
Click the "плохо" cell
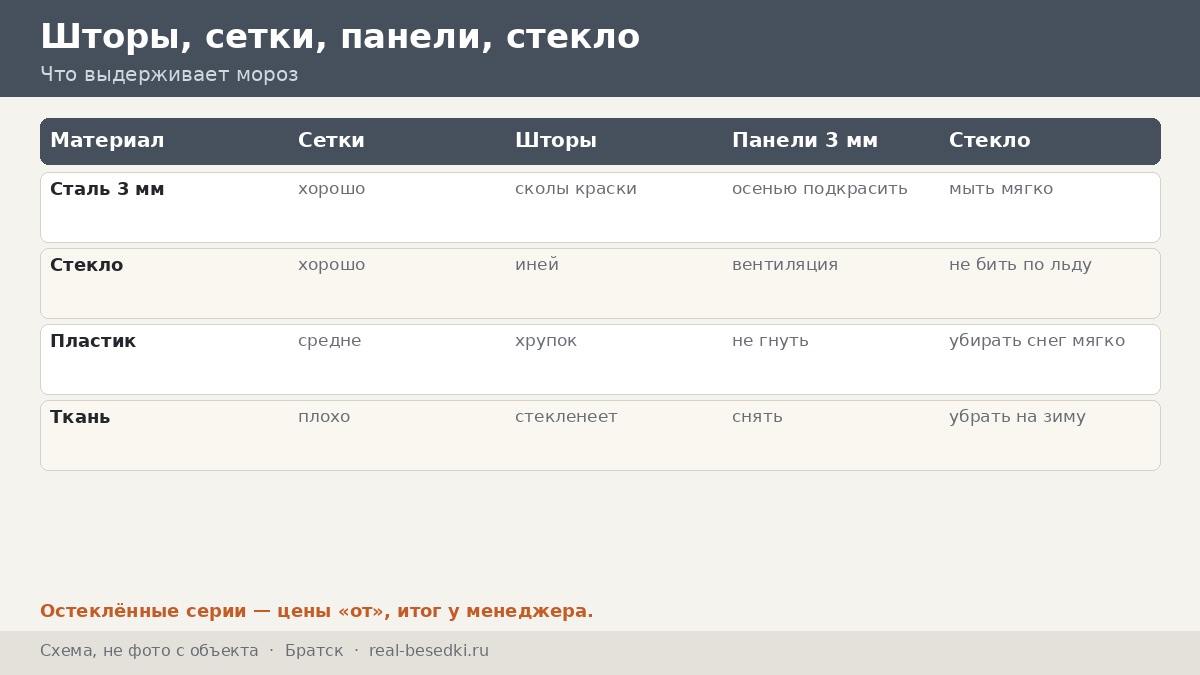click(324, 417)
